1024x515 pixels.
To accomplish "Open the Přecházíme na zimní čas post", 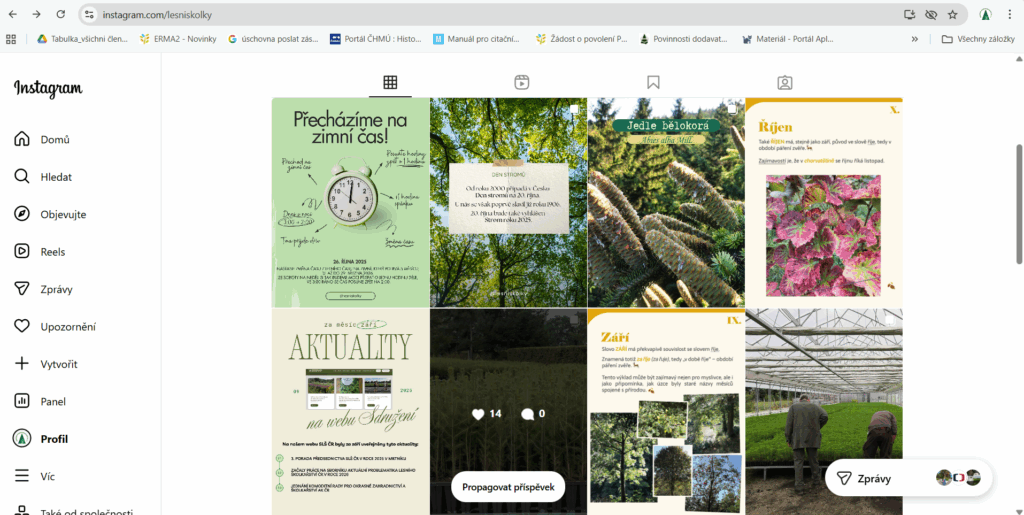I will point(350,202).
